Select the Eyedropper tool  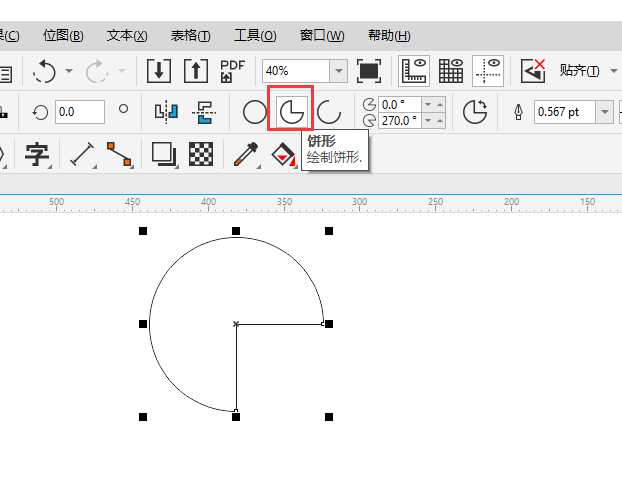click(244, 154)
